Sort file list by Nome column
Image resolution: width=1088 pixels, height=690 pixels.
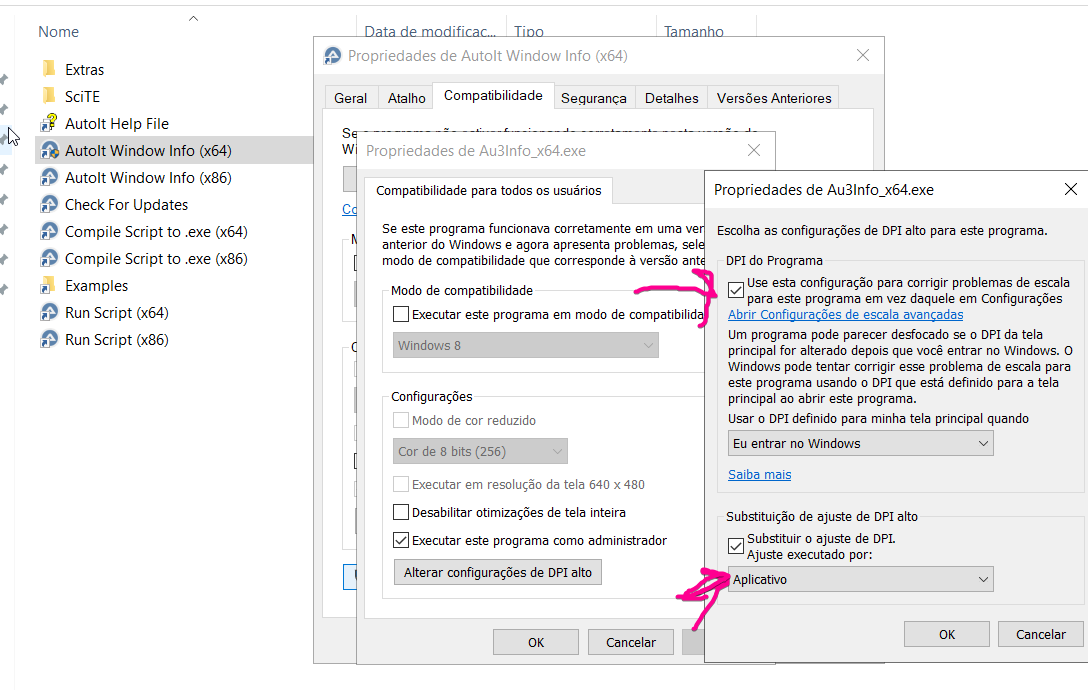[x=58, y=32]
